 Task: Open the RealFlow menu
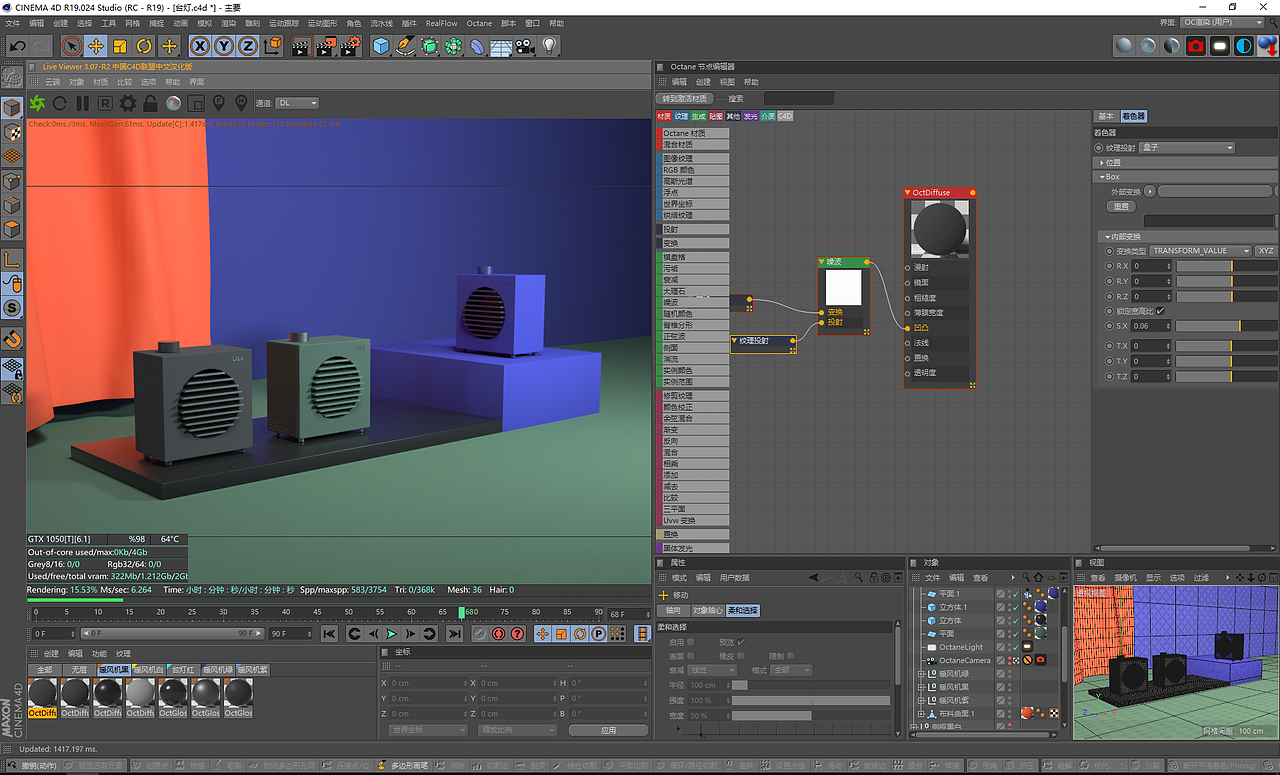(441, 23)
